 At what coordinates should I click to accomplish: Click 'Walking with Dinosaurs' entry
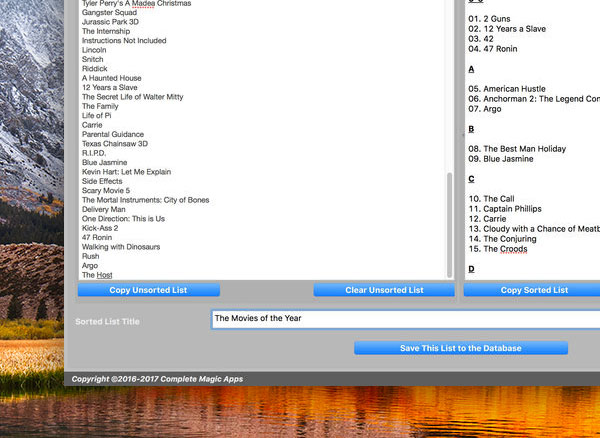pos(121,247)
